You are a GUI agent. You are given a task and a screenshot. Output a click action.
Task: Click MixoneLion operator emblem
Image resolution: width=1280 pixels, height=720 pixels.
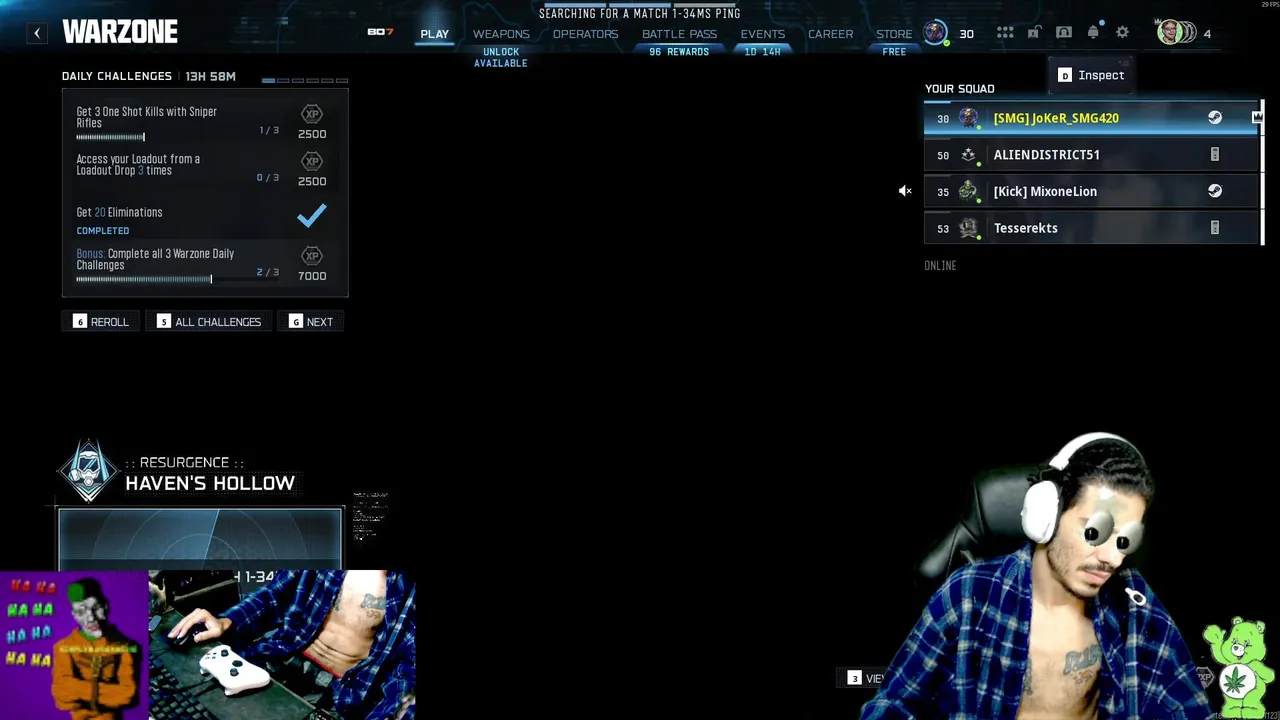(x=968, y=191)
